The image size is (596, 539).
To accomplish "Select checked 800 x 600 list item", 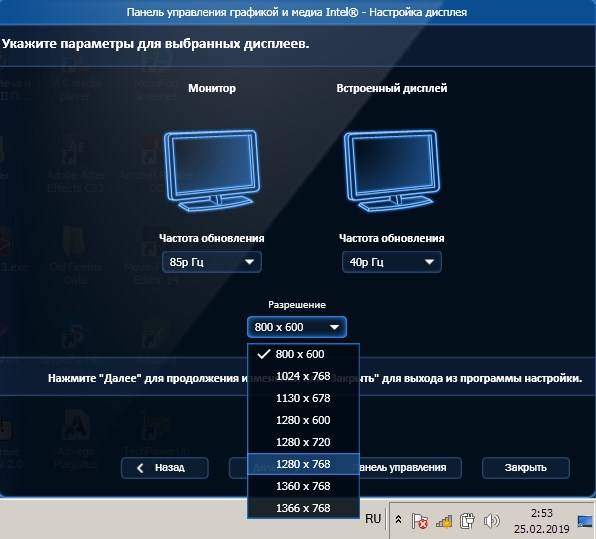I will click(303, 354).
